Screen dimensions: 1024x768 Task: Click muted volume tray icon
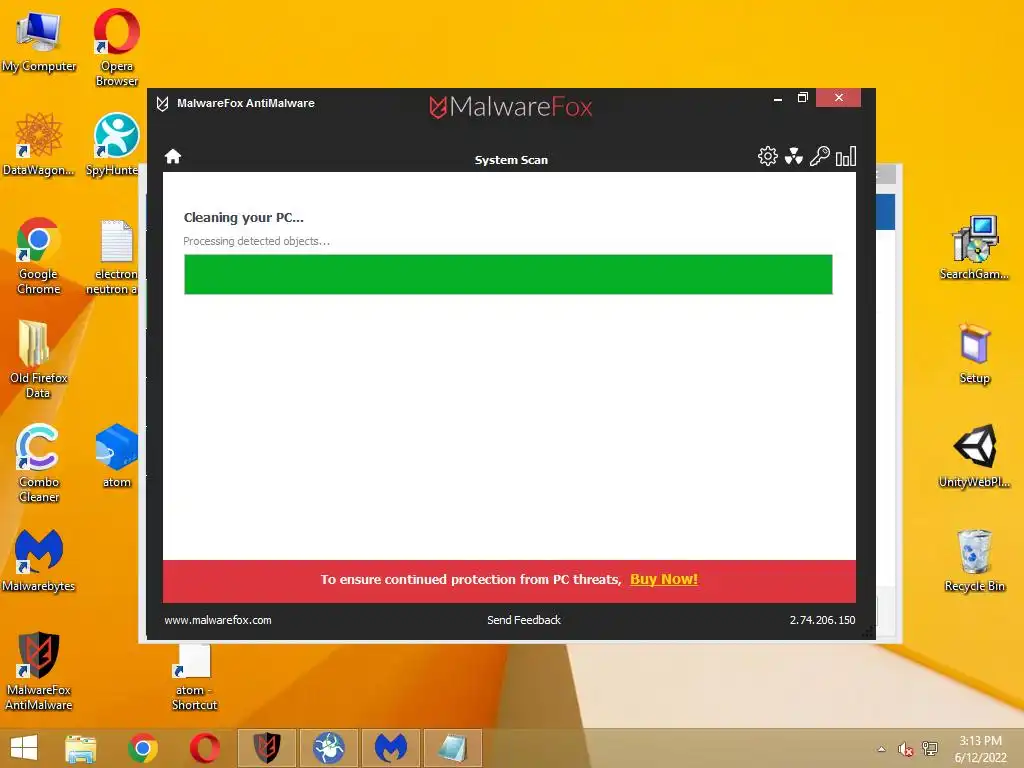coord(905,749)
